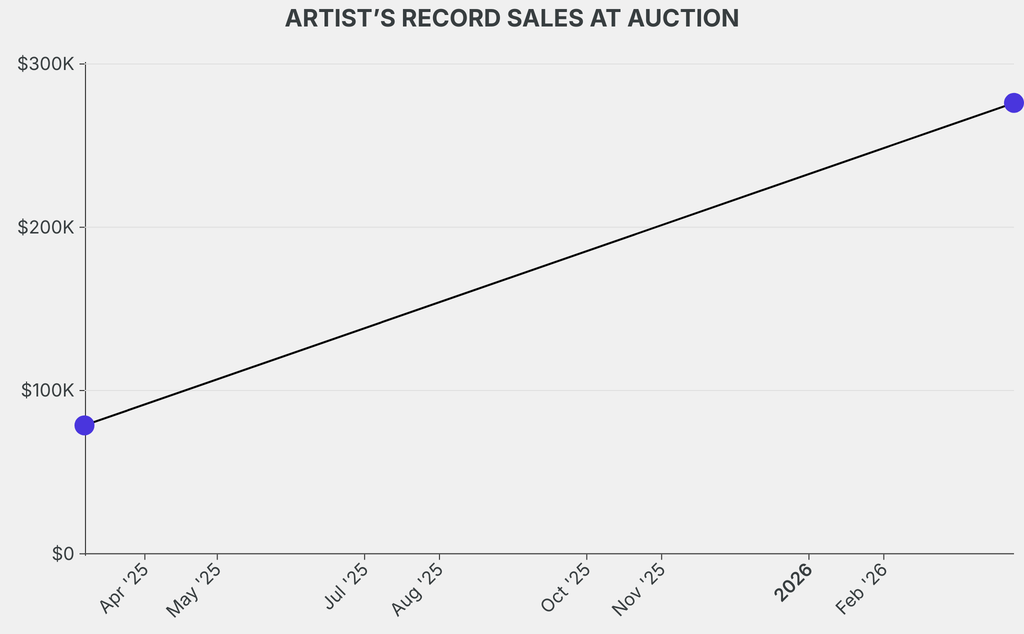Click the Apr '25 x-axis label
This screenshot has height=634, width=1024.
coord(125,588)
